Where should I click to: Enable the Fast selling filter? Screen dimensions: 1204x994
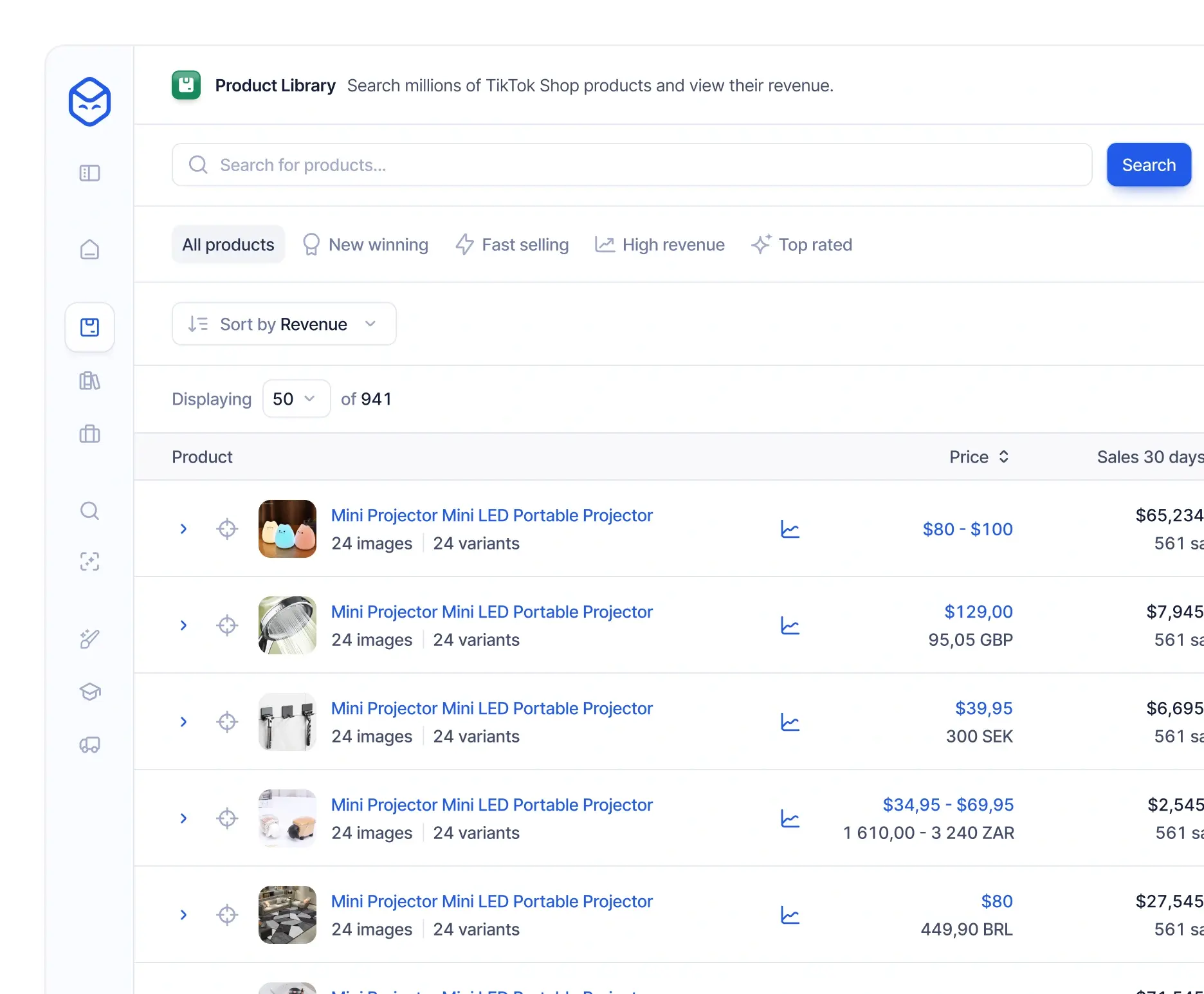pyautogui.click(x=512, y=244)
